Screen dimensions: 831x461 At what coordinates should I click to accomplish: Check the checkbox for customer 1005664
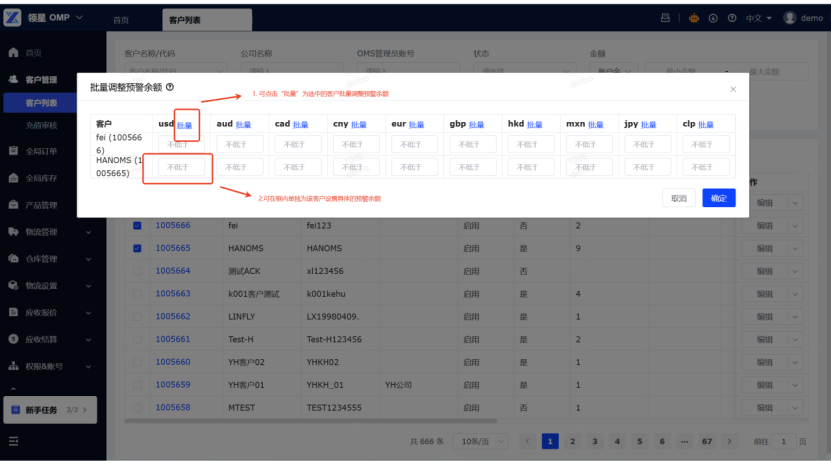coord(137,271)
